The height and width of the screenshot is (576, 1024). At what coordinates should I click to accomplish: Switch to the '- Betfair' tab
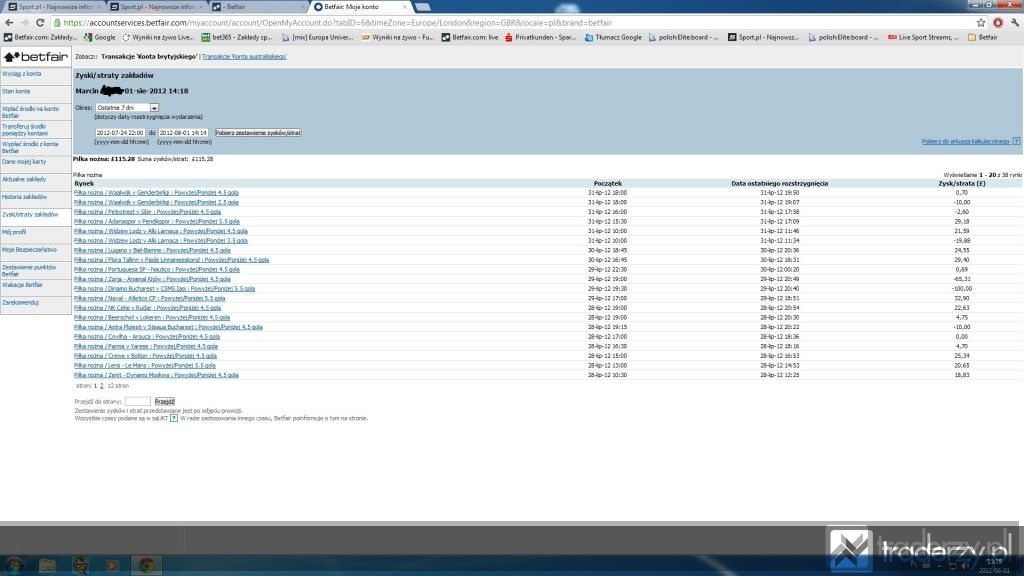(258, 7)
